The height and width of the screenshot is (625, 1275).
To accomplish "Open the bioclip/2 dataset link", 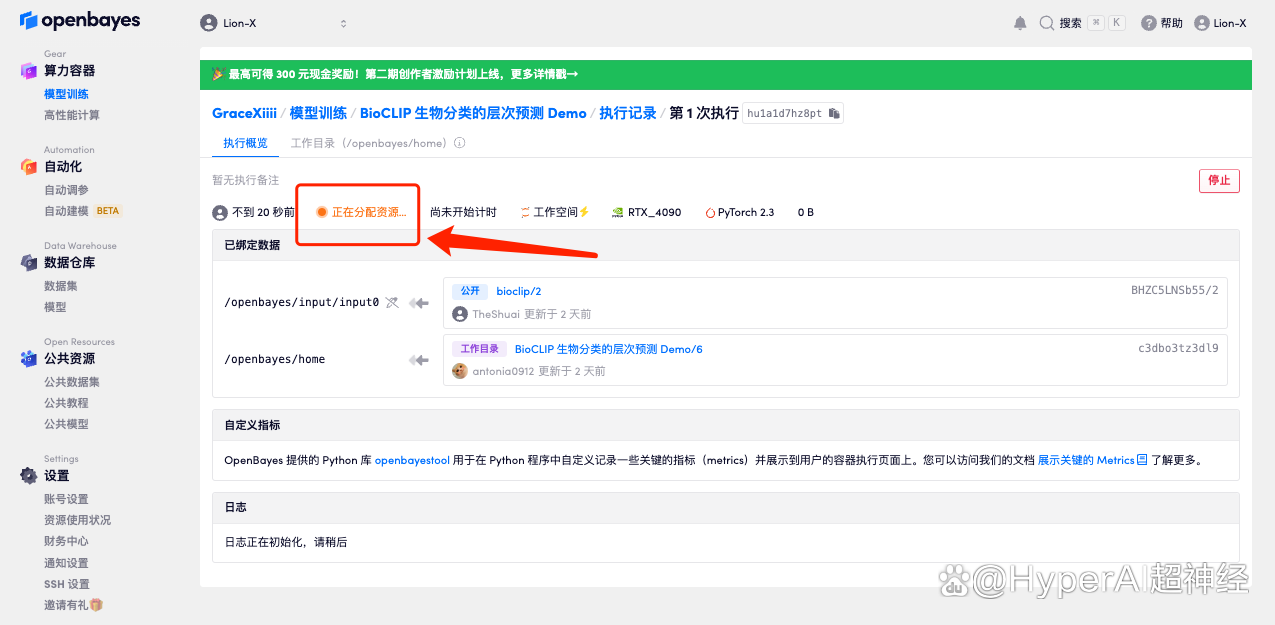I will [518, 291].
